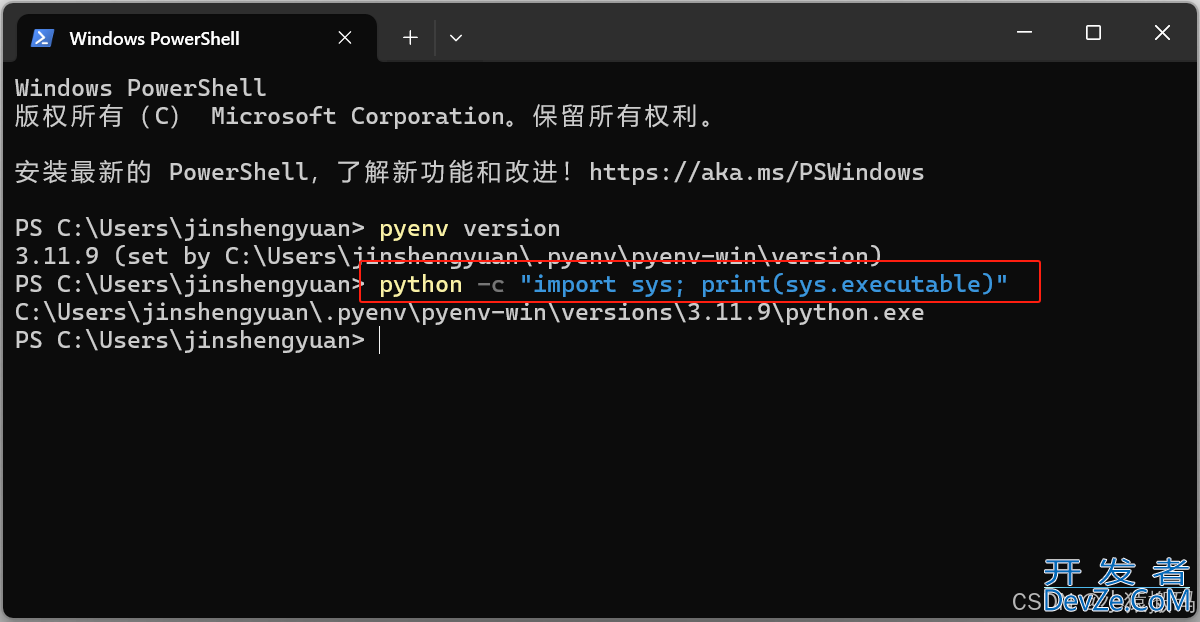The image size is (1200, 622).
Task: Click the PowerShell icon in the tab
Action: 42,38
